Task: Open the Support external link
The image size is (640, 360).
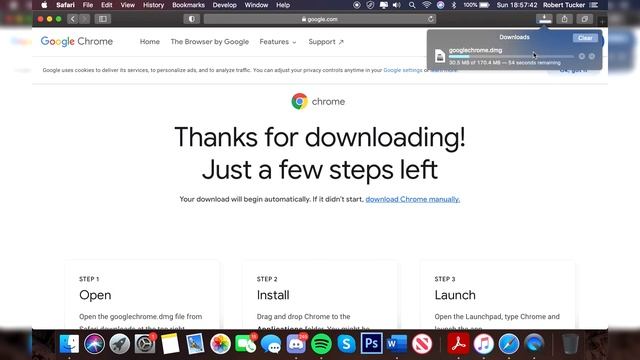Action: pyautogui.click(x=326, y=42)
